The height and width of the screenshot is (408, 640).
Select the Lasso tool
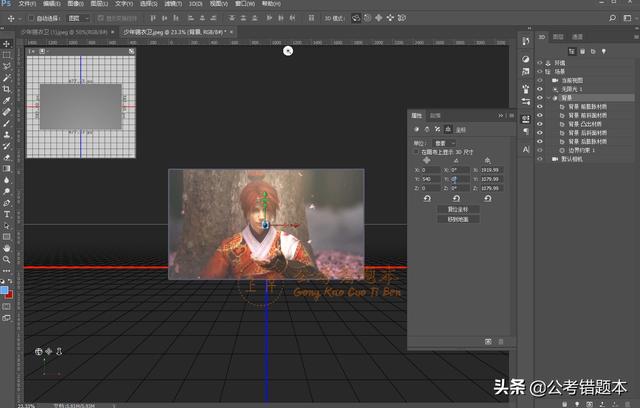tap(7, 66)
